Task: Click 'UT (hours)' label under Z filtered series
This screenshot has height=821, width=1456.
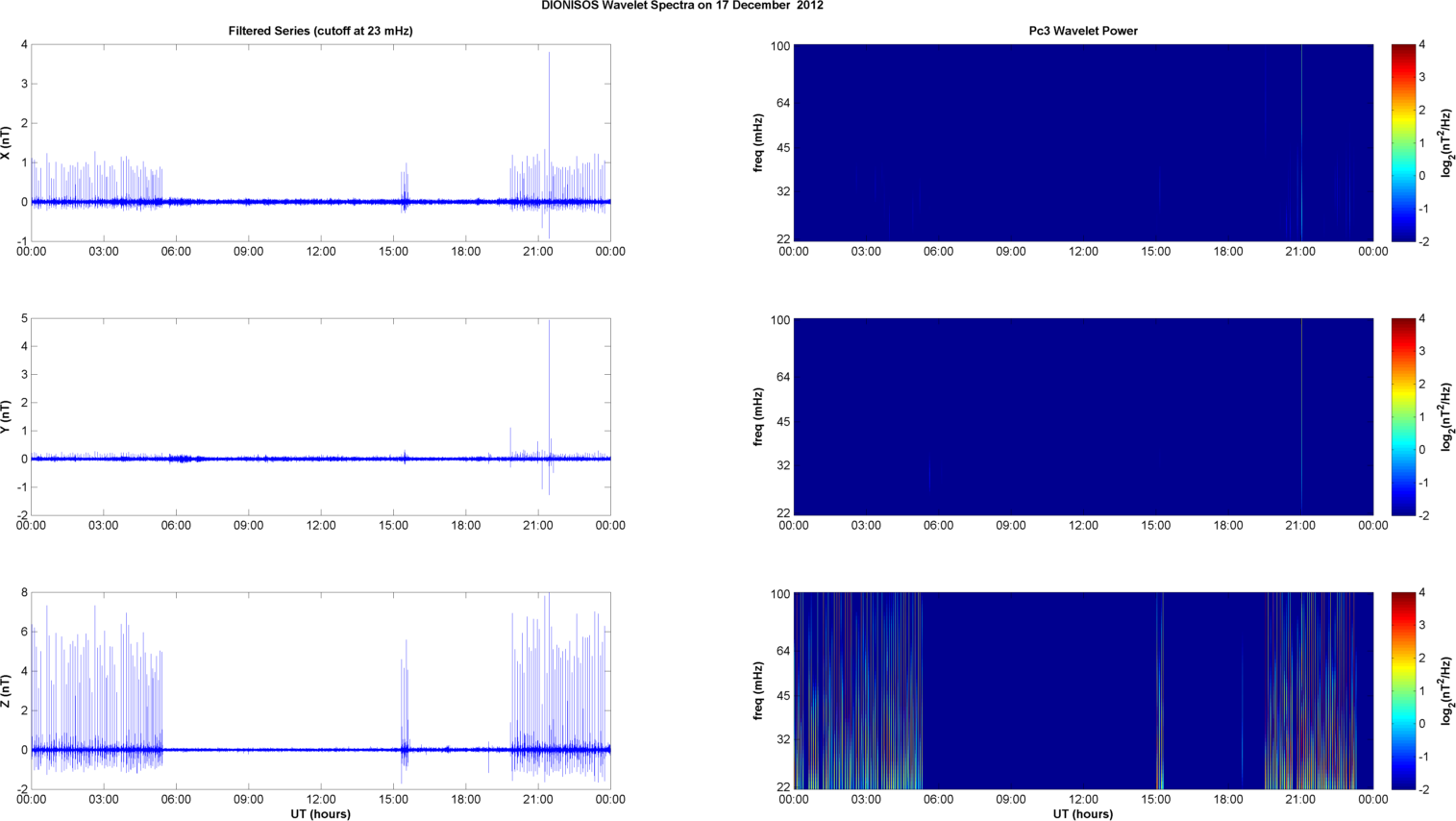Action: pyautogui.click(x=320, y=814)
